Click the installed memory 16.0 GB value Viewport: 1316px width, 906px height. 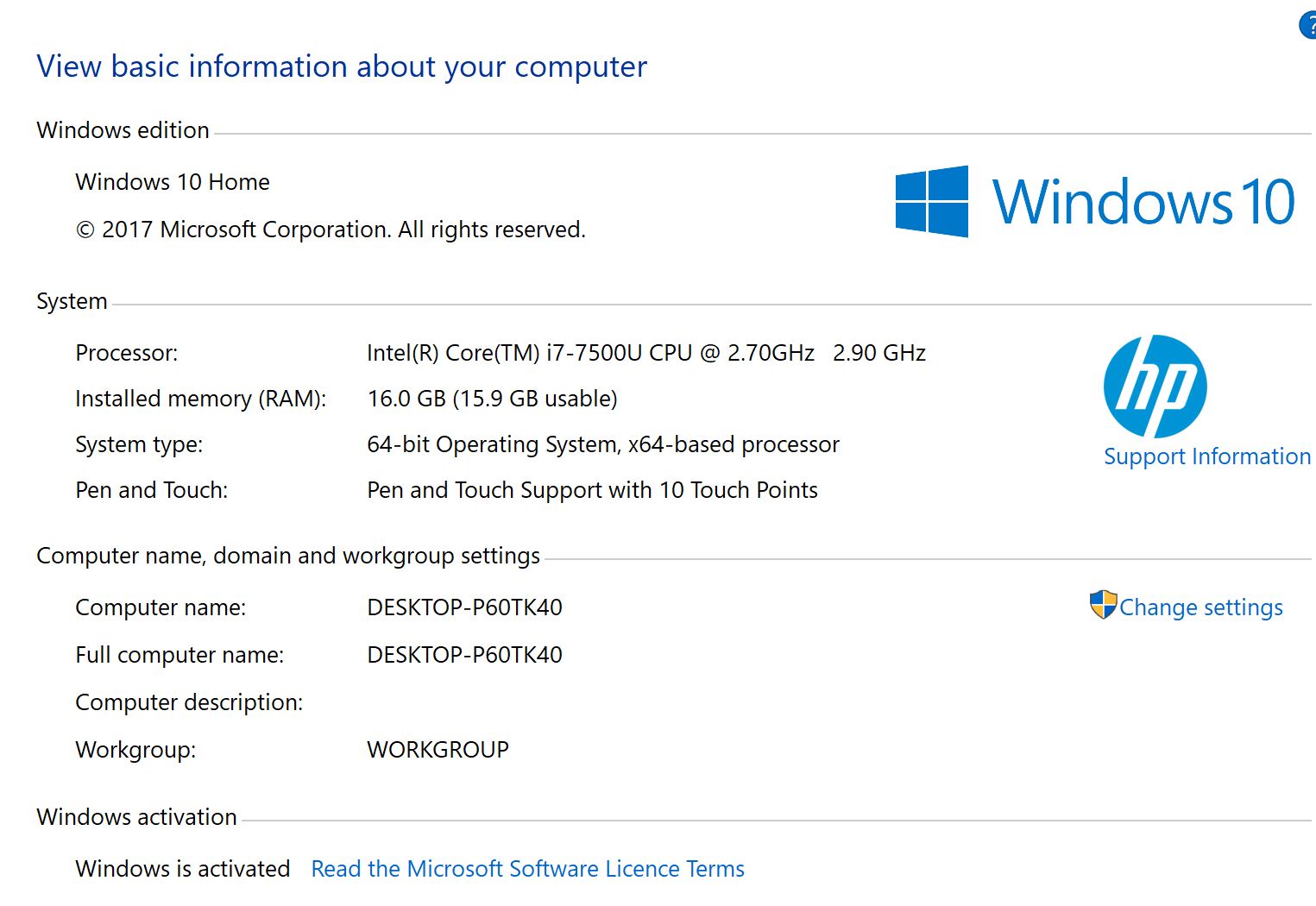(492, 399)
